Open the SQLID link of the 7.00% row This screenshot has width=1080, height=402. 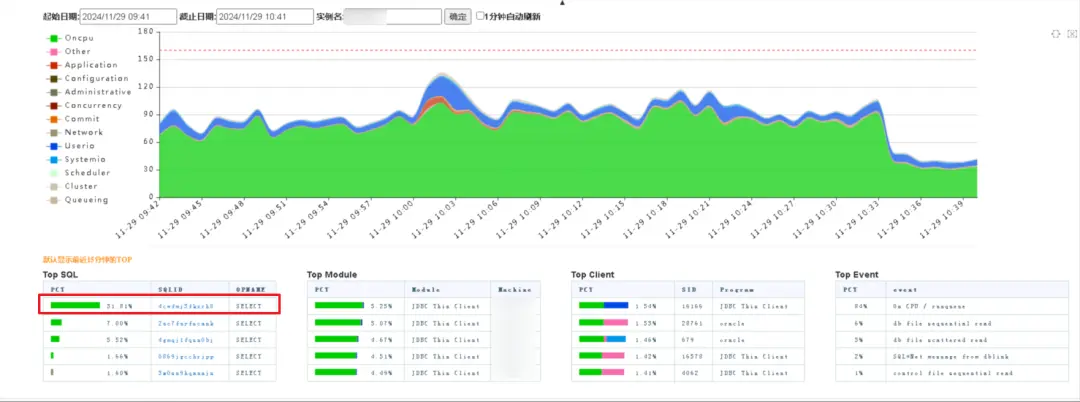tap(186, 323)
